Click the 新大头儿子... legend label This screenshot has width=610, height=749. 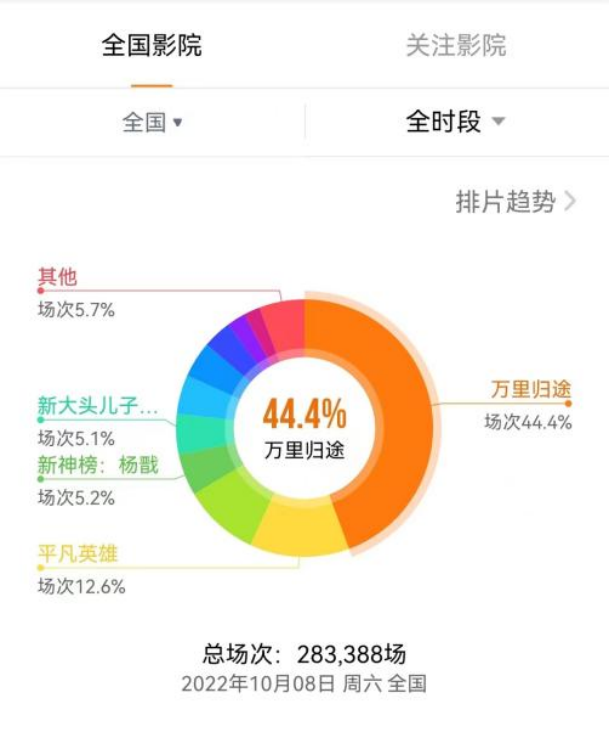tap(98, 406)
